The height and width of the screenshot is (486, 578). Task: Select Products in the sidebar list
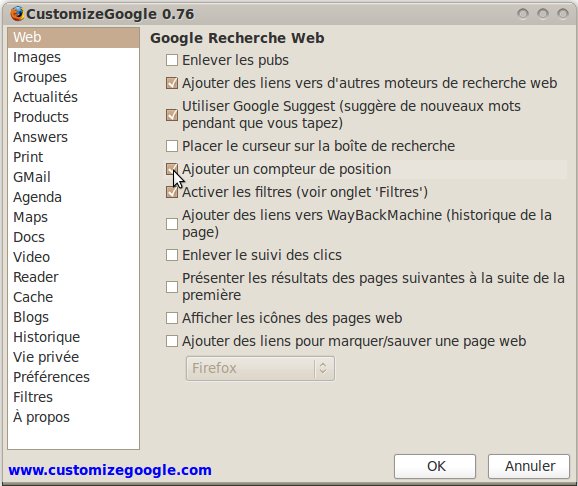73,117
